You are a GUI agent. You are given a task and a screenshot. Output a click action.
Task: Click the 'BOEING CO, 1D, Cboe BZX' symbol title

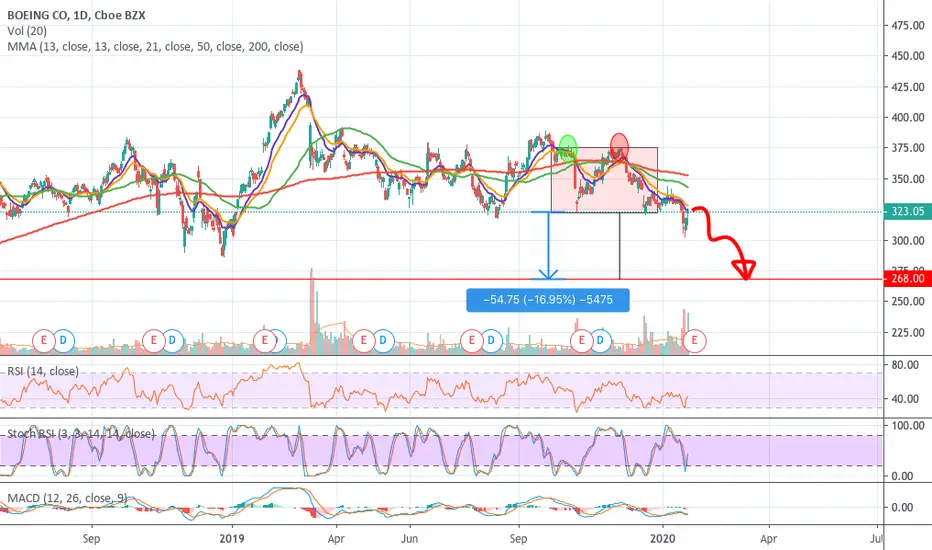tap(76, 15)
